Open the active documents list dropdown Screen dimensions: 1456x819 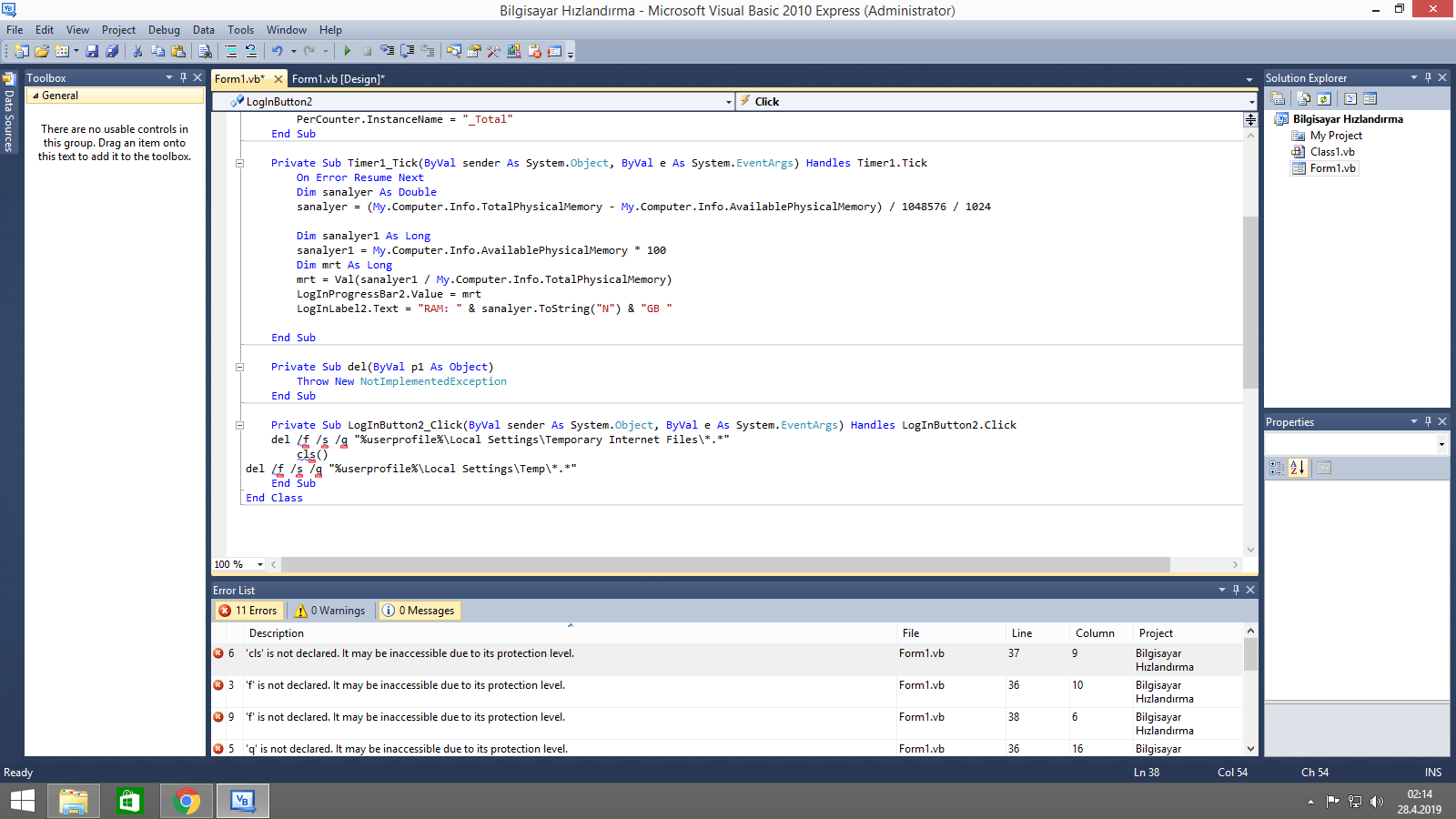pos(1249,79)
